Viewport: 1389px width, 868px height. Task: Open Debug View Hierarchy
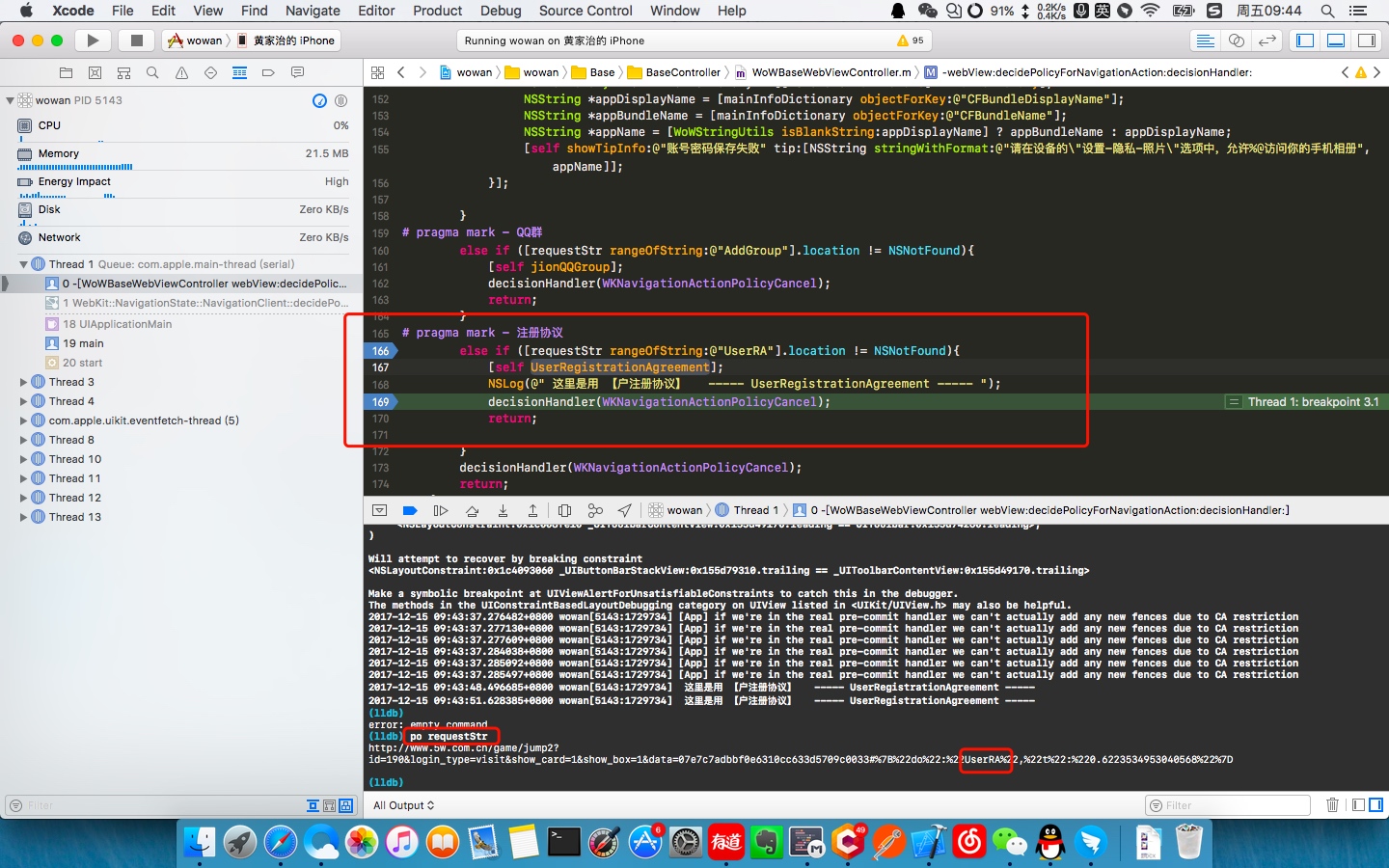(x=564, y=510)
